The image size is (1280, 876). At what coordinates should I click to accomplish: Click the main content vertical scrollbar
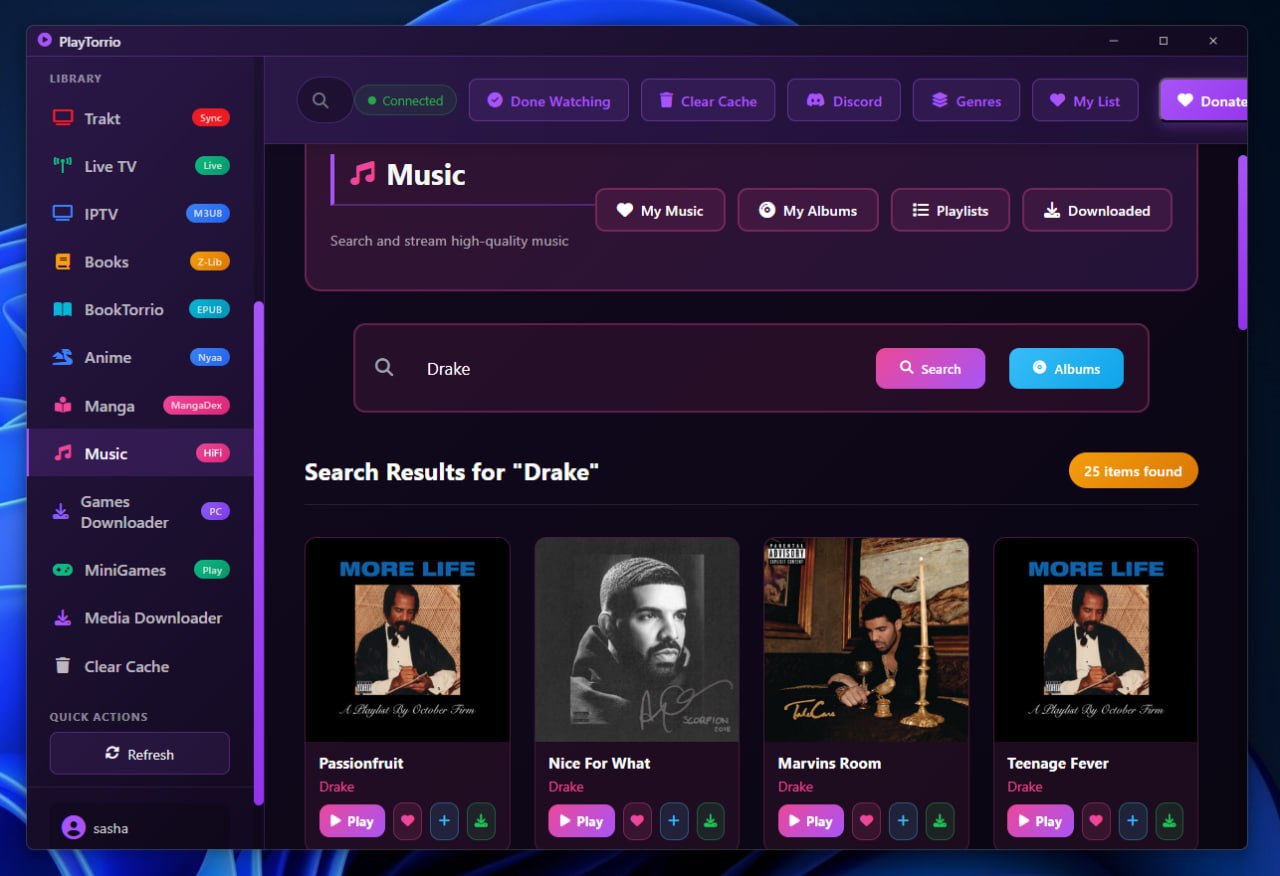pos(1243,242)
